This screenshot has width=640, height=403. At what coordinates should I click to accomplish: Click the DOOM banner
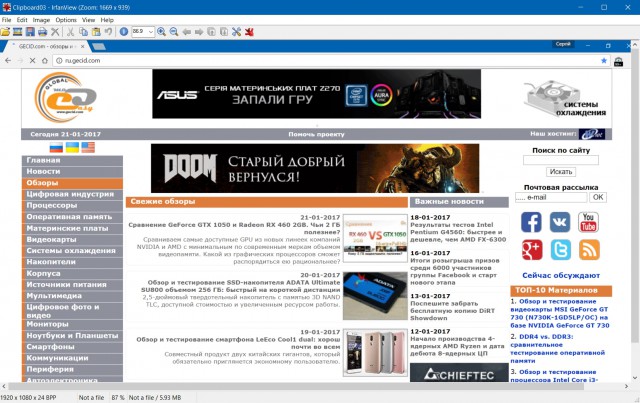pos(315,168)
